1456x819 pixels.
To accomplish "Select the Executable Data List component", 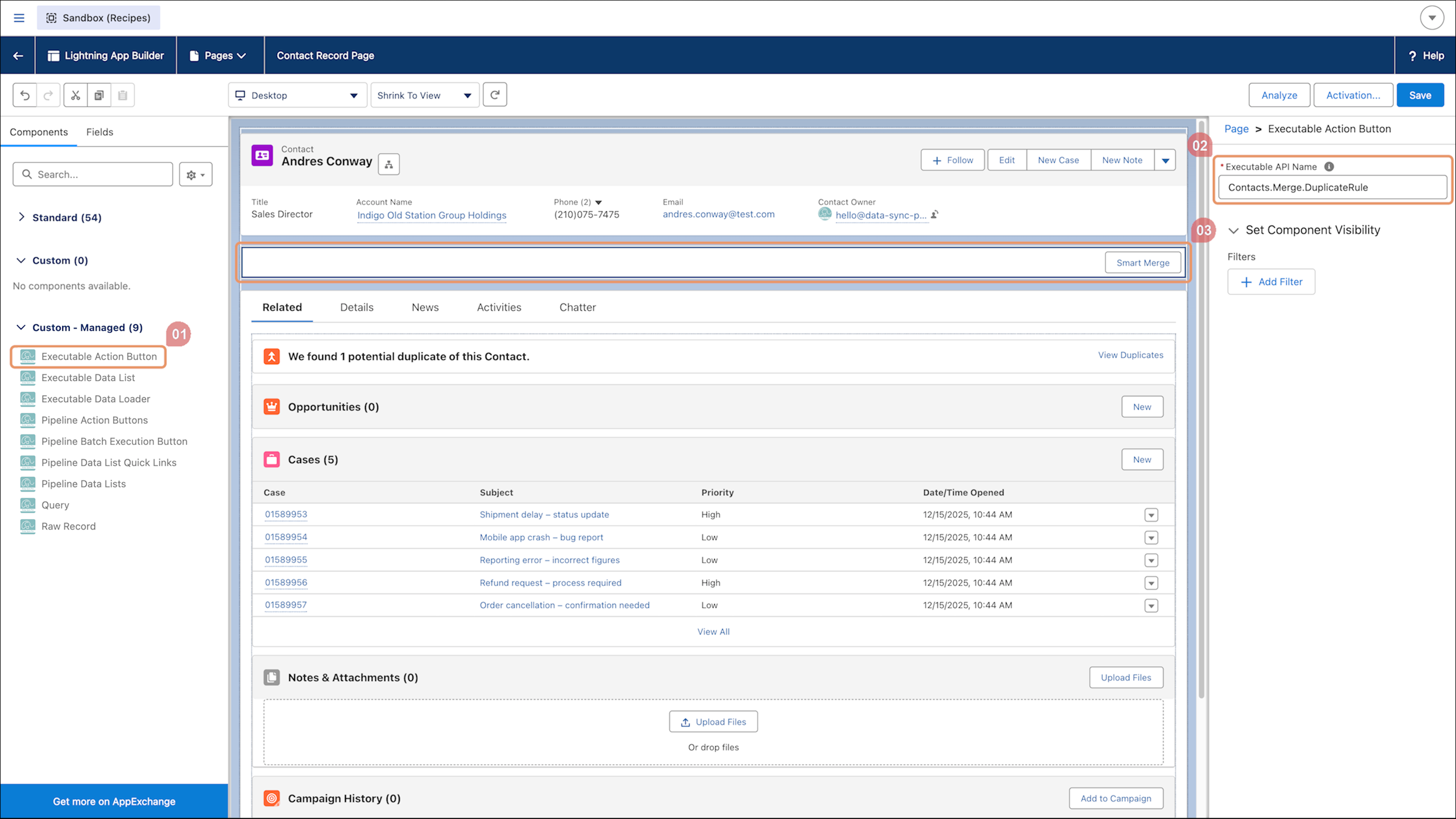I will point(88,378).
